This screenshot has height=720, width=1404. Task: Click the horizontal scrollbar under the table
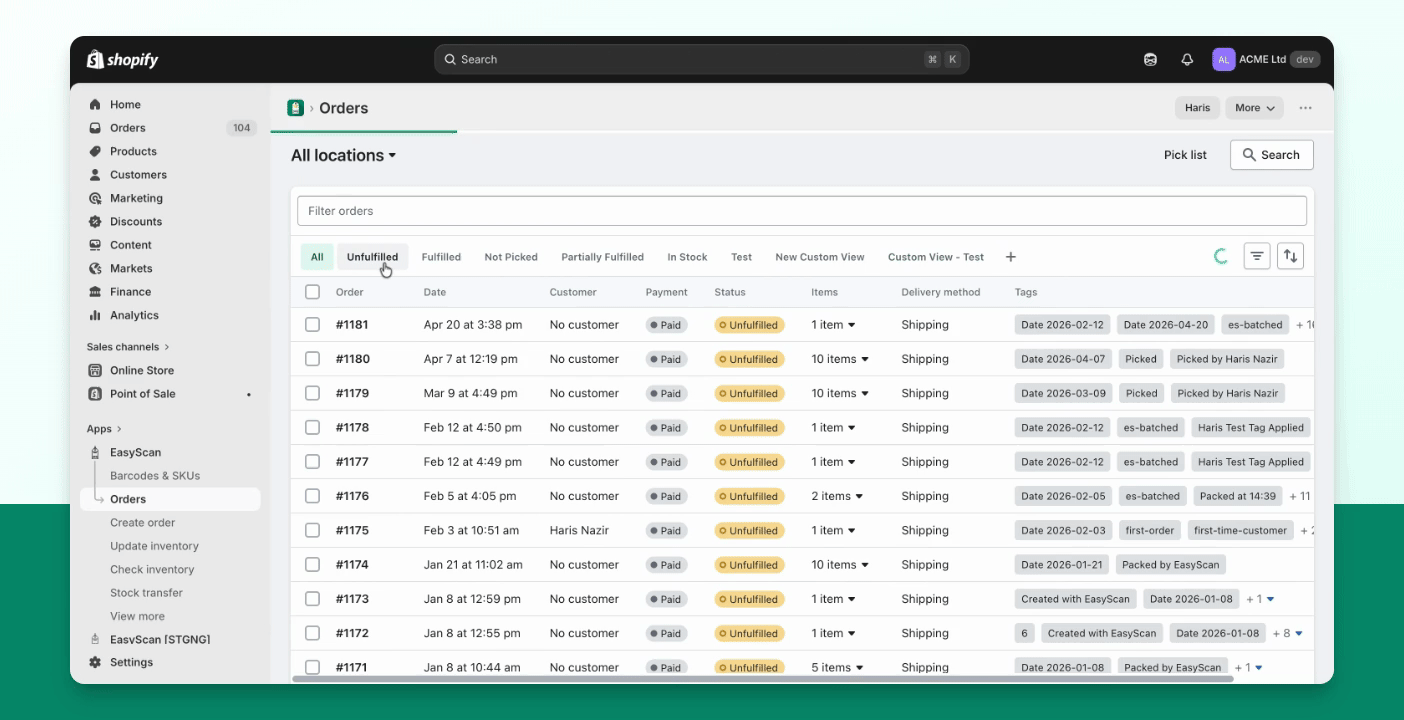(763, 679)
